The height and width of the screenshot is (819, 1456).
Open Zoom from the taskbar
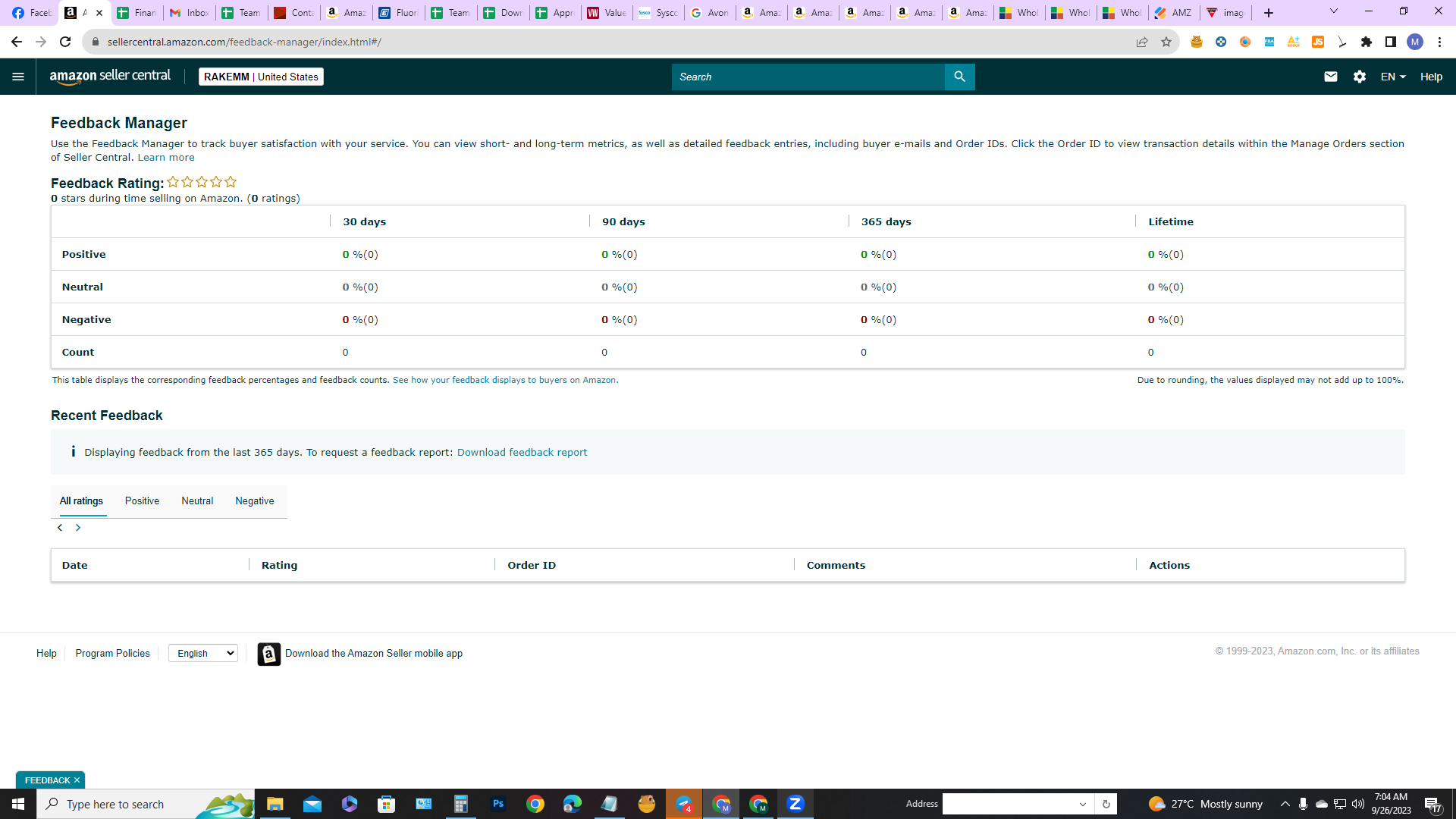[x=795, y=804]
